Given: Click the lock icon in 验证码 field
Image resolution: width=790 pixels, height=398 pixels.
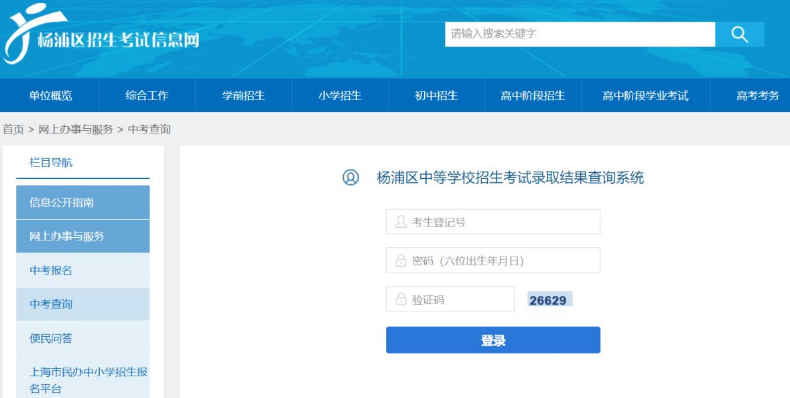Looking at the screenshot, I should (401, 299).
